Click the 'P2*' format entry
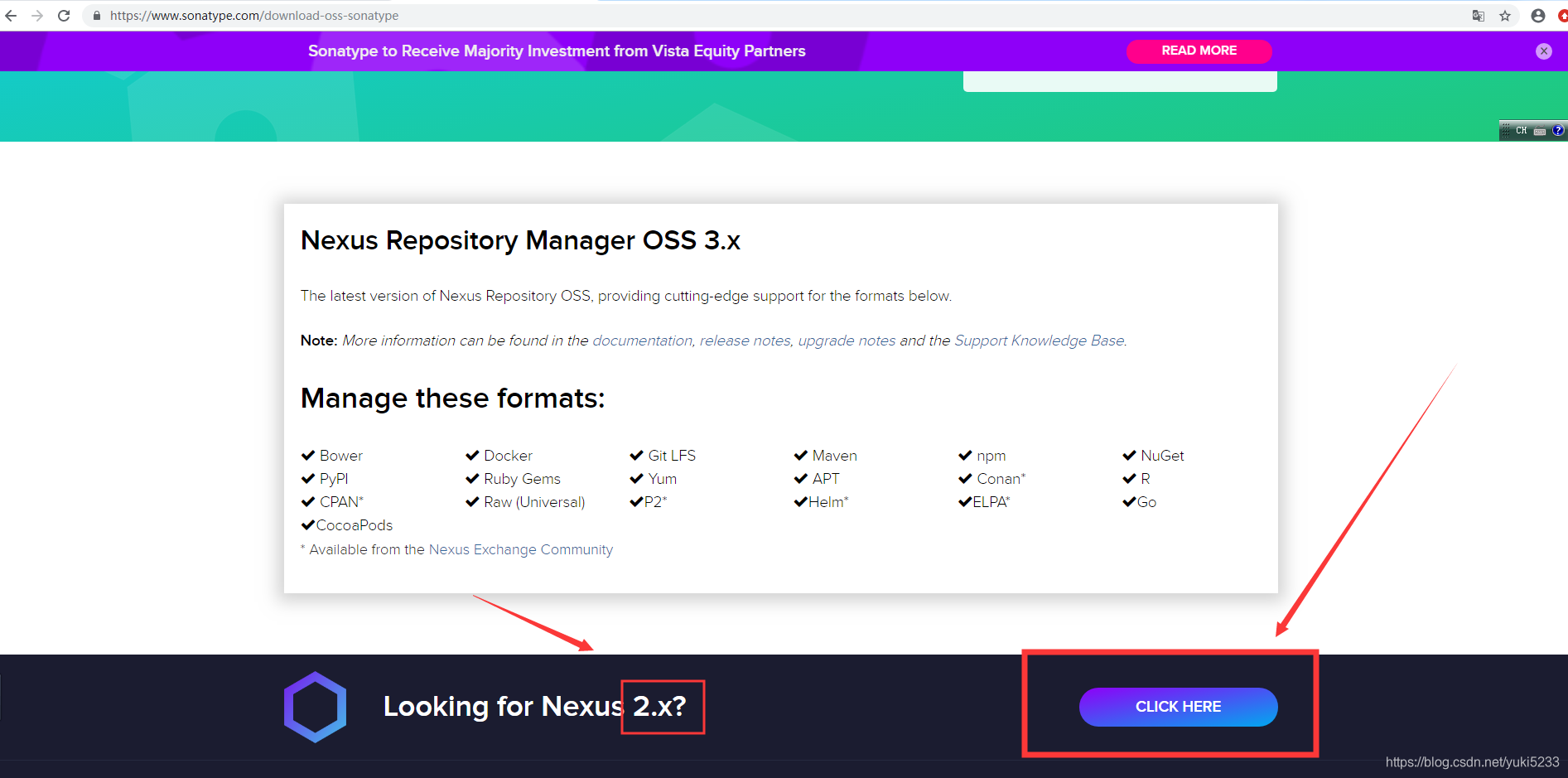Screen dimensions: 1568x778 point(655,502)
